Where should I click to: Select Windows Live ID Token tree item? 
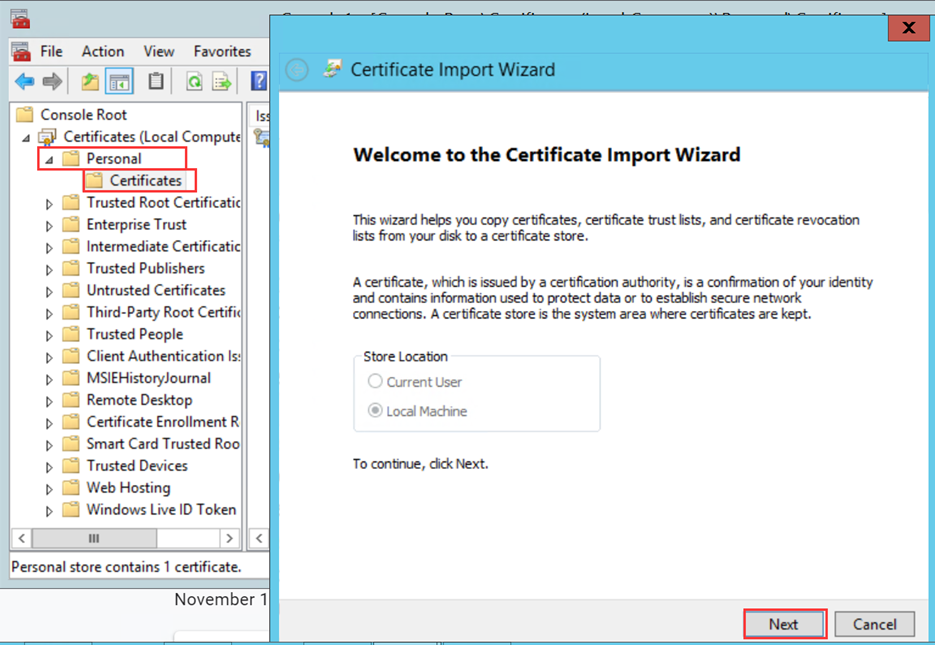(161, 510)
